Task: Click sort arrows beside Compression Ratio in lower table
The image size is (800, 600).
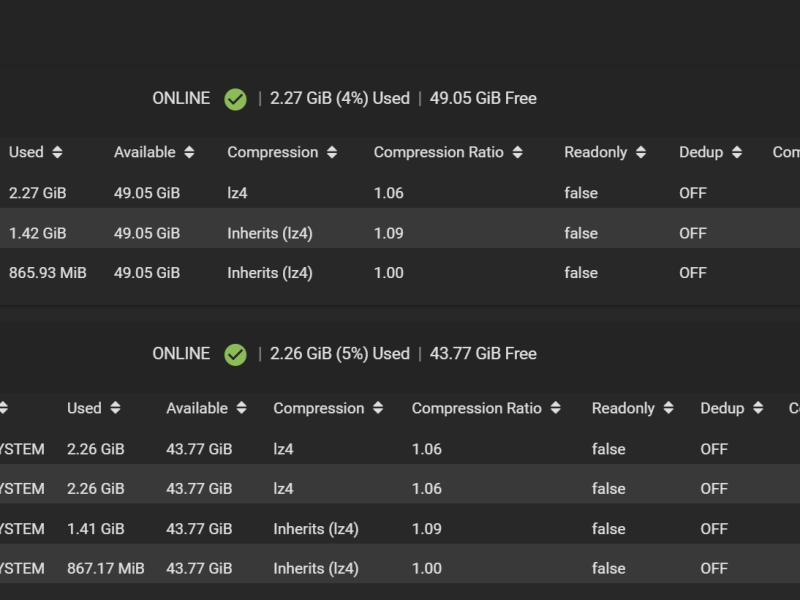Action: click(555, 409)
